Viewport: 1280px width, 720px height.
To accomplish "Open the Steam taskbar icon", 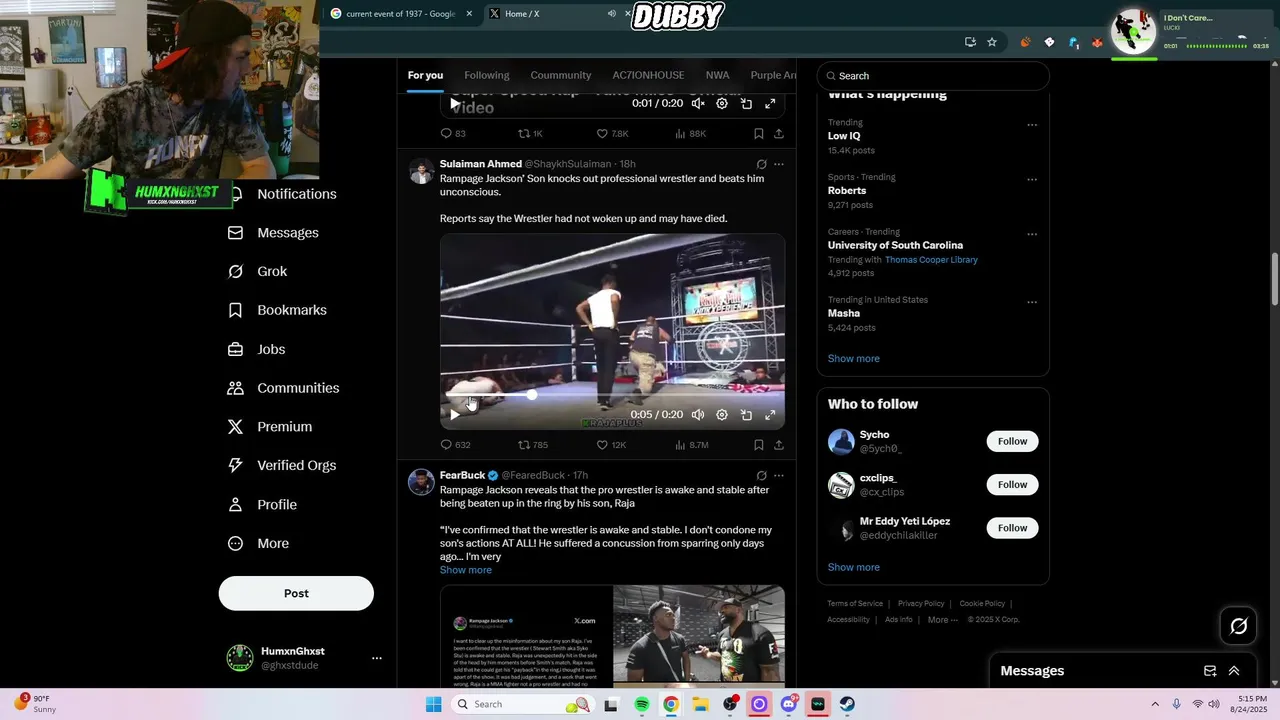I will click(847, 704).
